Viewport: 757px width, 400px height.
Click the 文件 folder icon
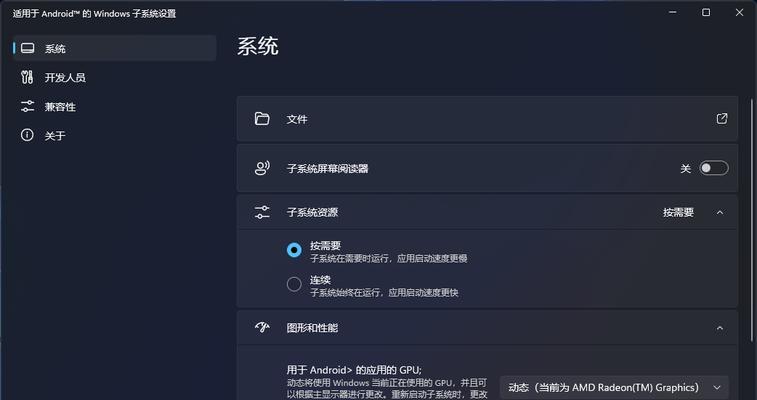[x=262, y=119]
